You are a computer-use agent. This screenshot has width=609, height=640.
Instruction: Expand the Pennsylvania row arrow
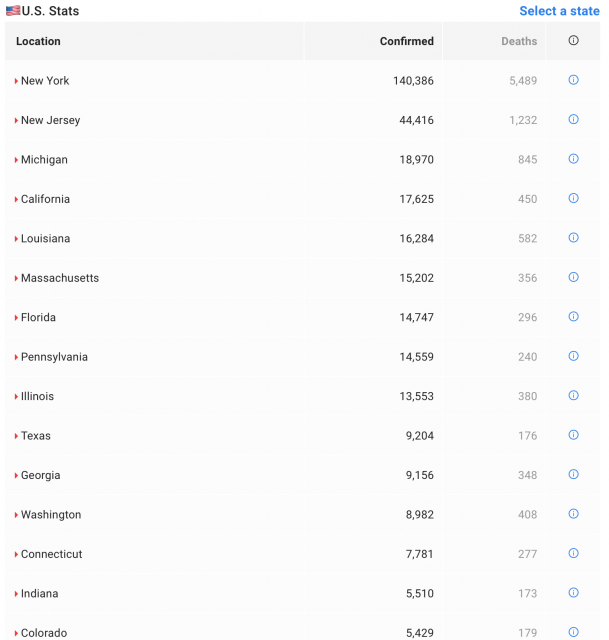pyautogui.click(x=16, y=357)
